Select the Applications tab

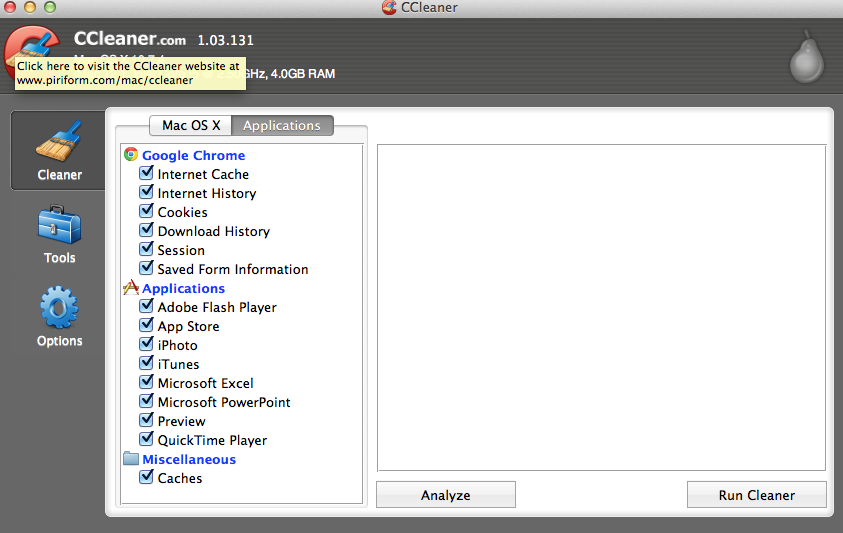tap(282, 125)
